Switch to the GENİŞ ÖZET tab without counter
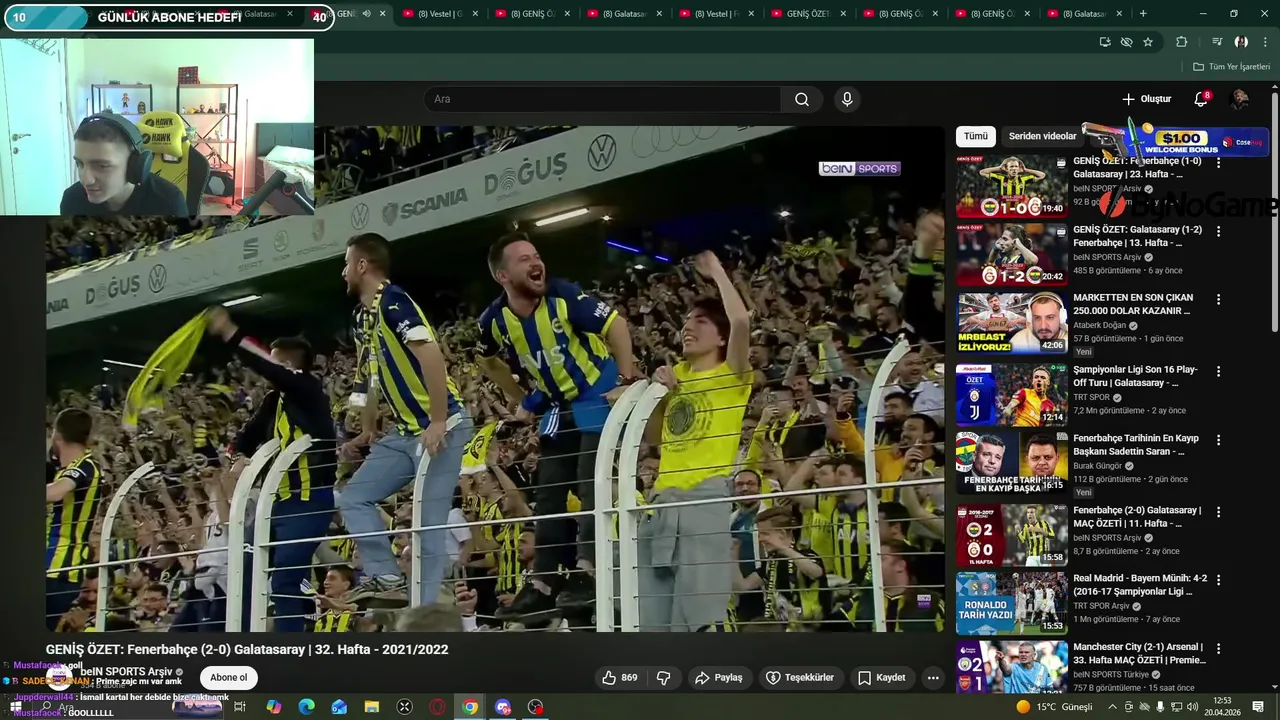 (808, 14)
